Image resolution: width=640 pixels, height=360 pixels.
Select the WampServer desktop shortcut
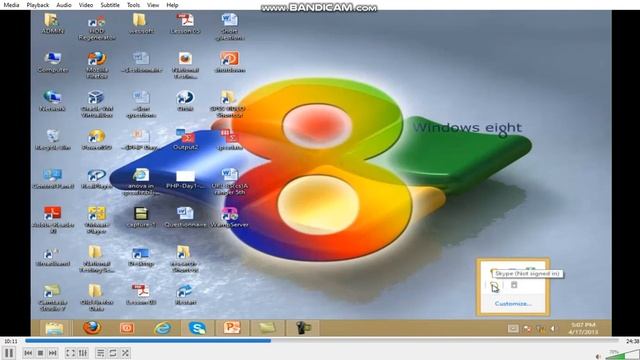pyautogui.click(x=230, y=217)
